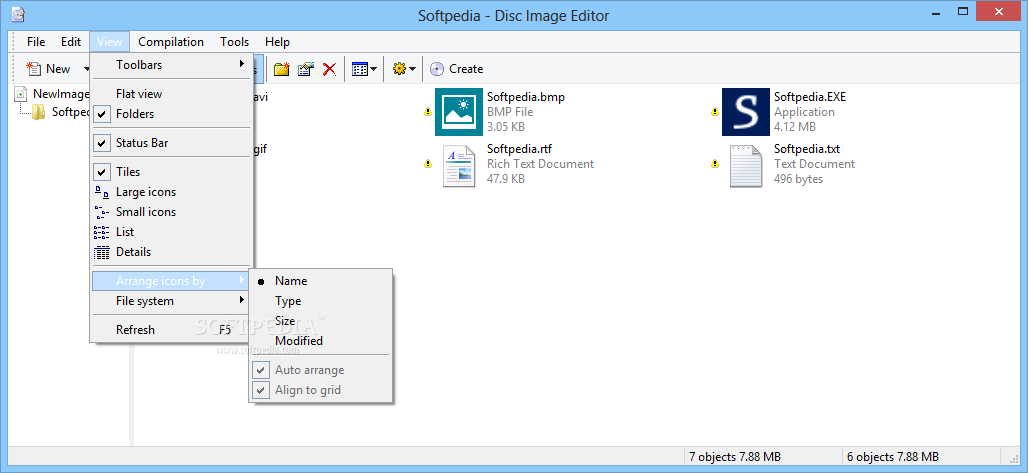This screenshot has height=473, width=1028.
Task: Click the view mode table icon
Action: (359, 69)
